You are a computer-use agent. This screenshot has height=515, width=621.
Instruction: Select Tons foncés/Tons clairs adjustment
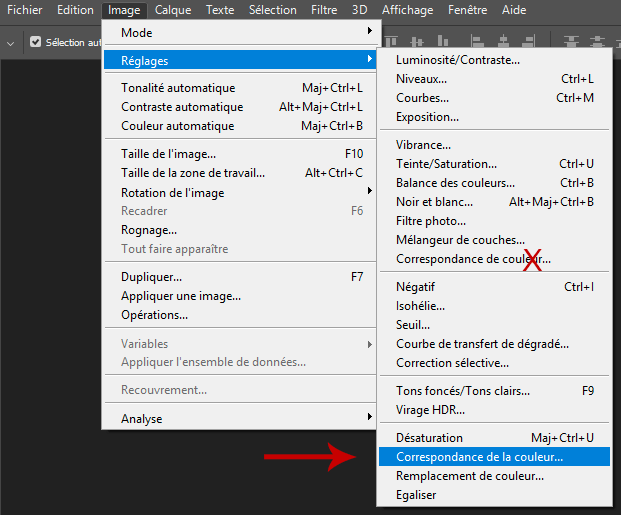click(463, 391)
